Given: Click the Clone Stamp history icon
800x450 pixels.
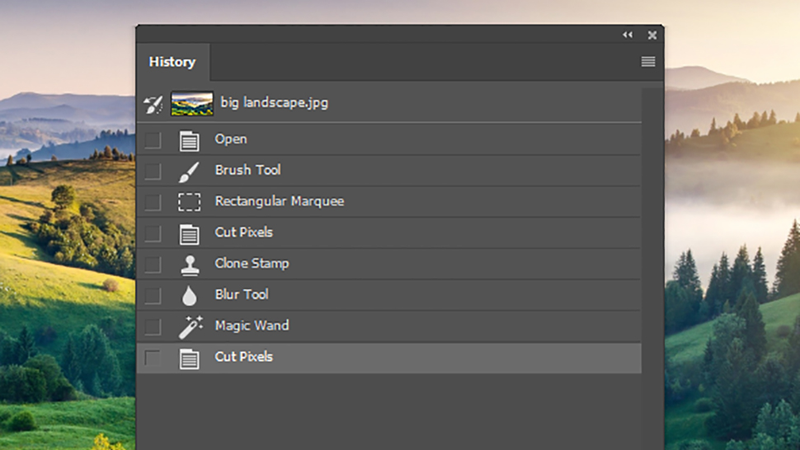Looking at the screenshot, I should (190, 265).
